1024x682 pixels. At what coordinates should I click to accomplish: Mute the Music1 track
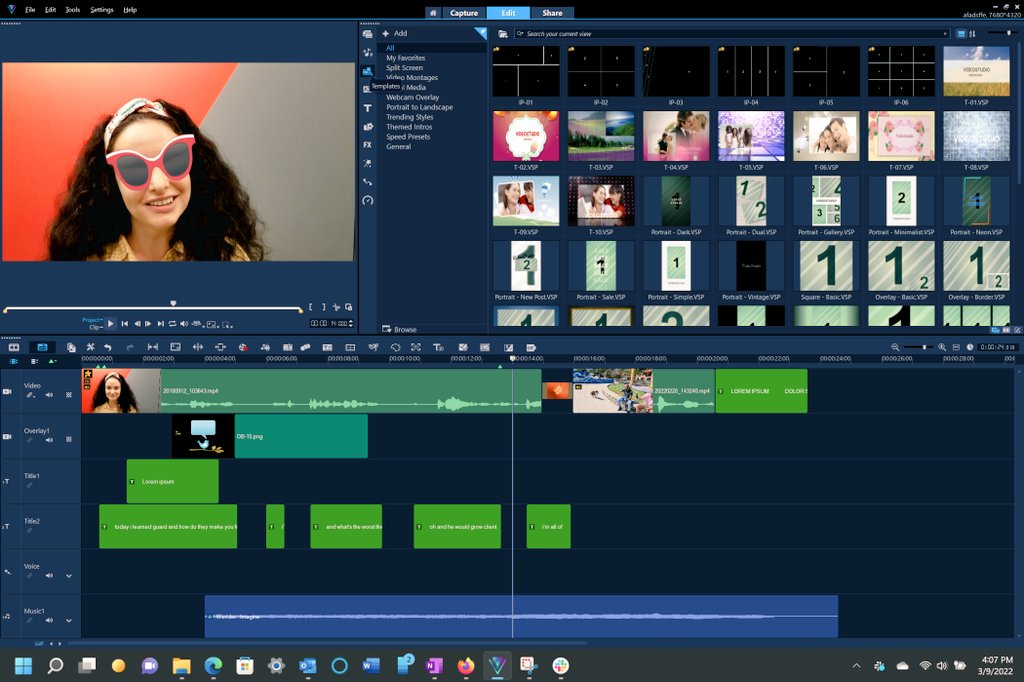tap(49, 620)
